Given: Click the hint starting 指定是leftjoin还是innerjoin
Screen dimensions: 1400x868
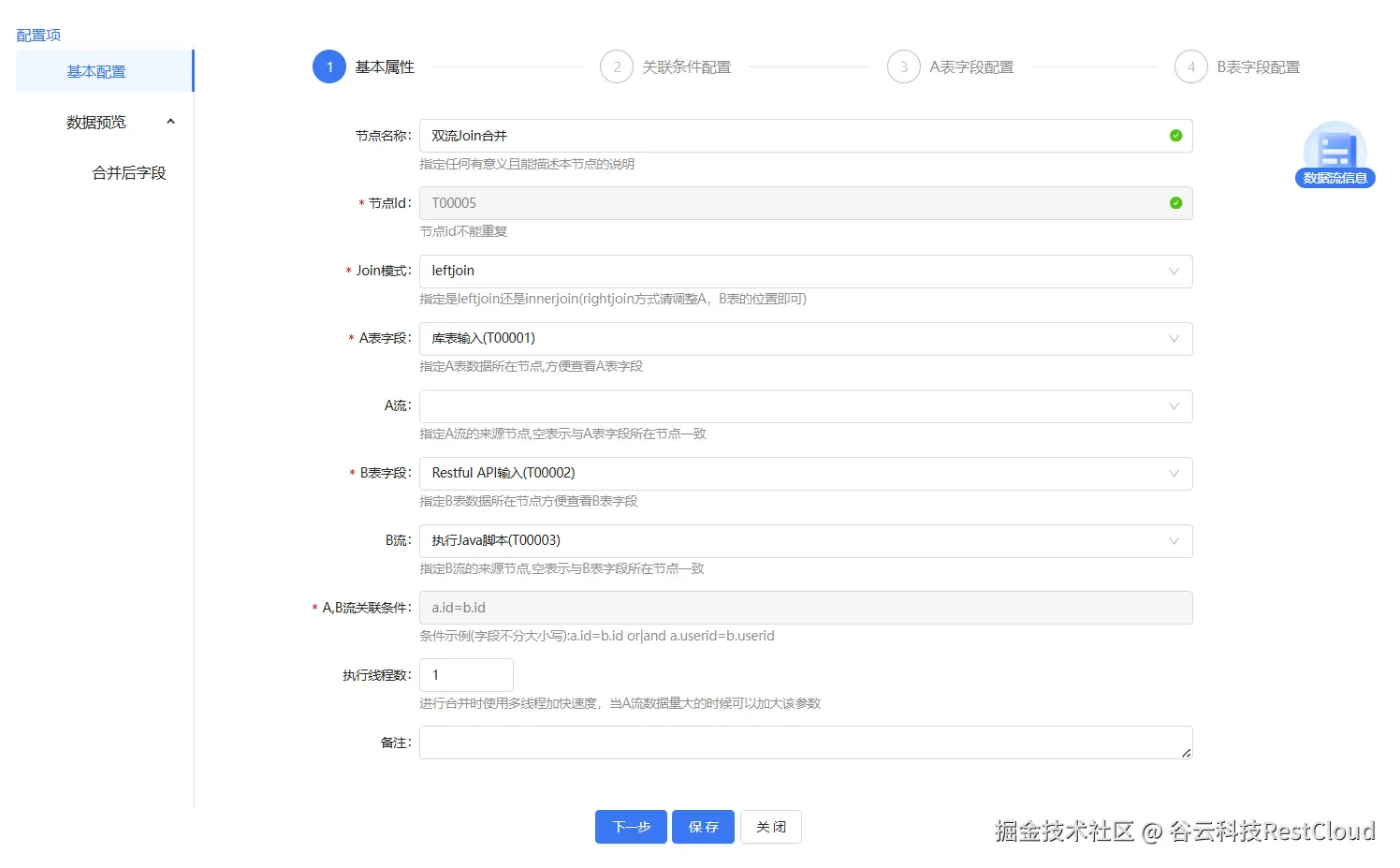Looking at the screenshot, I should 613,299.
